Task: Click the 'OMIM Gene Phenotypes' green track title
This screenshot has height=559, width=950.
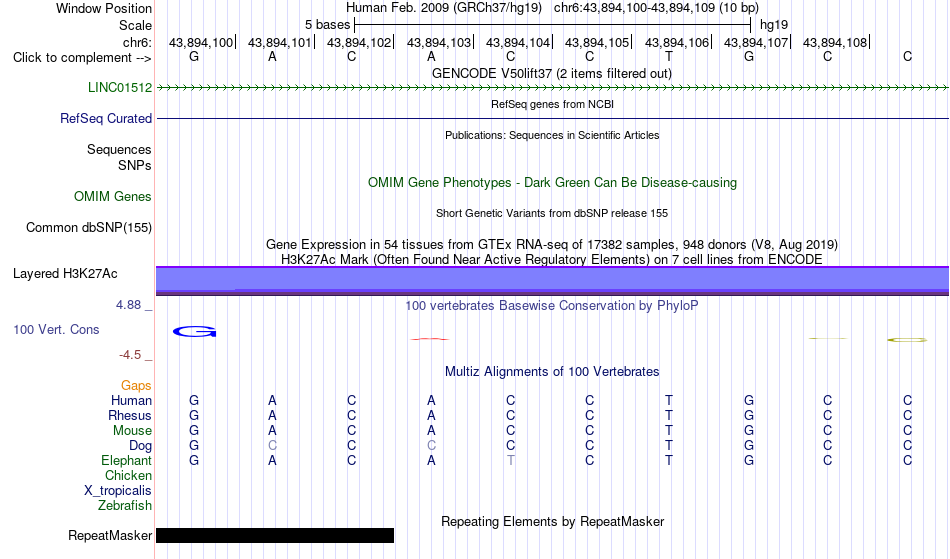Action: [553, 183]
